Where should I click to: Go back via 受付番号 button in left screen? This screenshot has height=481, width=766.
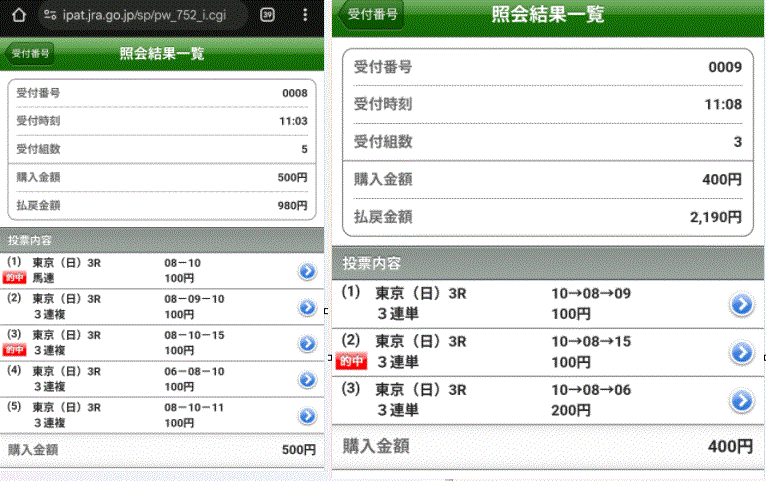point(29,53)
